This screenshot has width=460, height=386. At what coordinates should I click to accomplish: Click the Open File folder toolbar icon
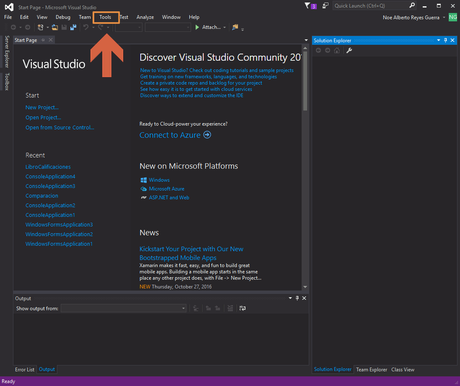coord(55,27)
